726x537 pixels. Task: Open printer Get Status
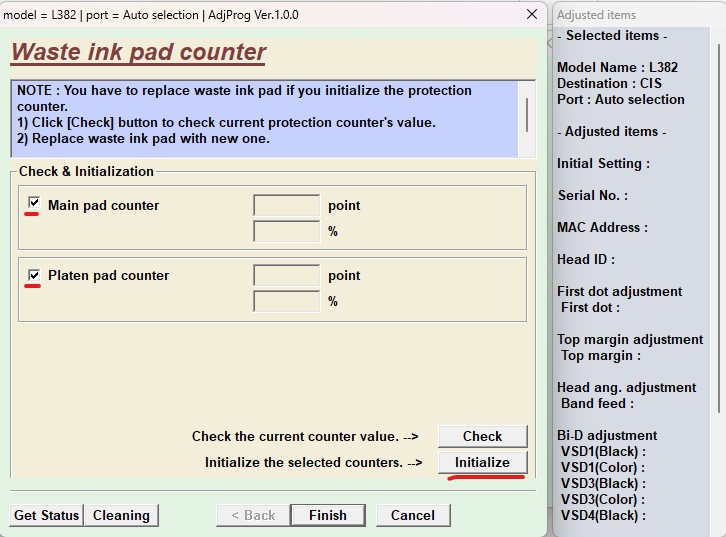tap(46, 515)
